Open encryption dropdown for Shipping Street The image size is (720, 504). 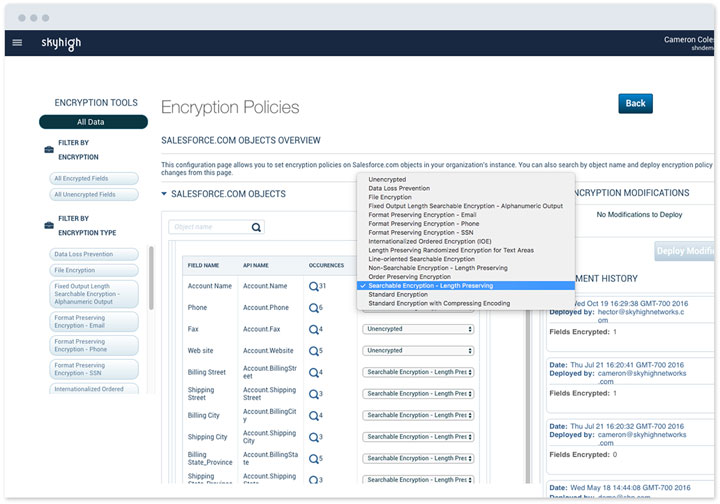pyautogui.click(x=418, y=394)
